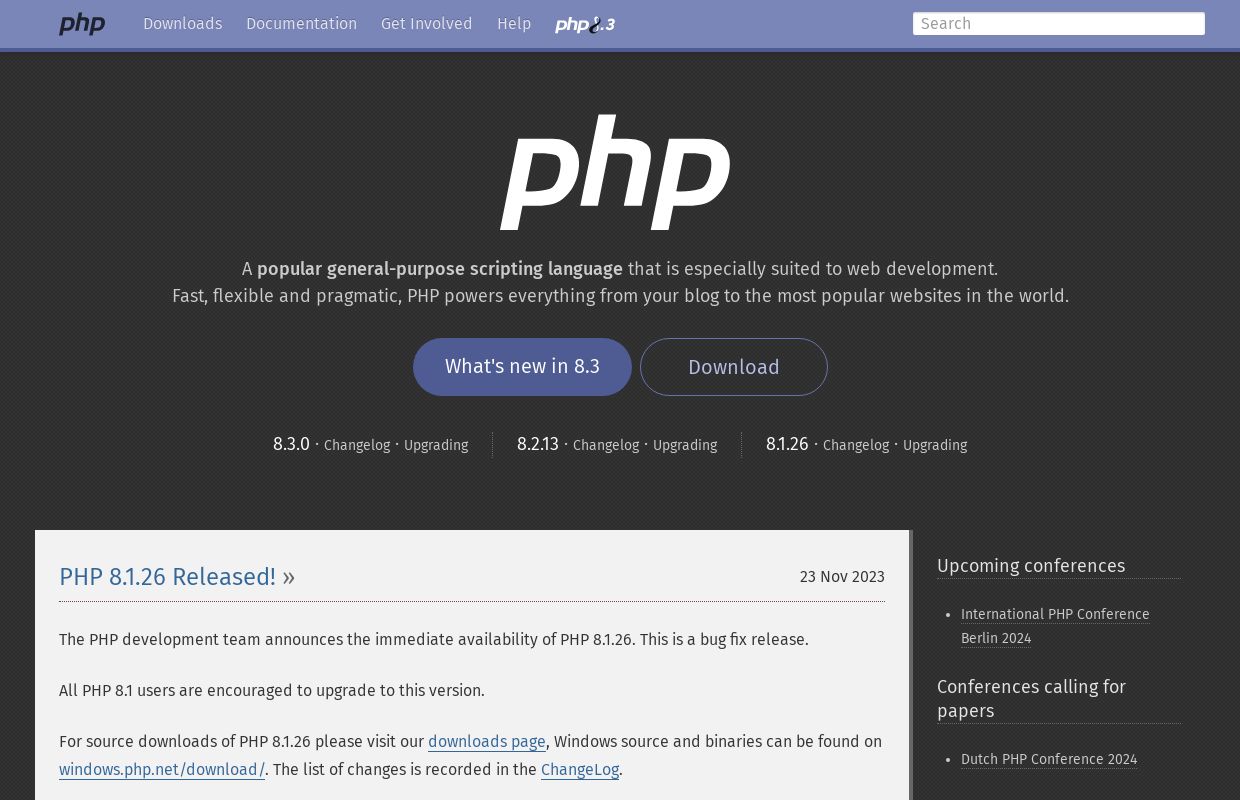The height and width of the screenshot is (800, 1240).
Task: Open the Downloads menu item
Action: pos(182,24)
